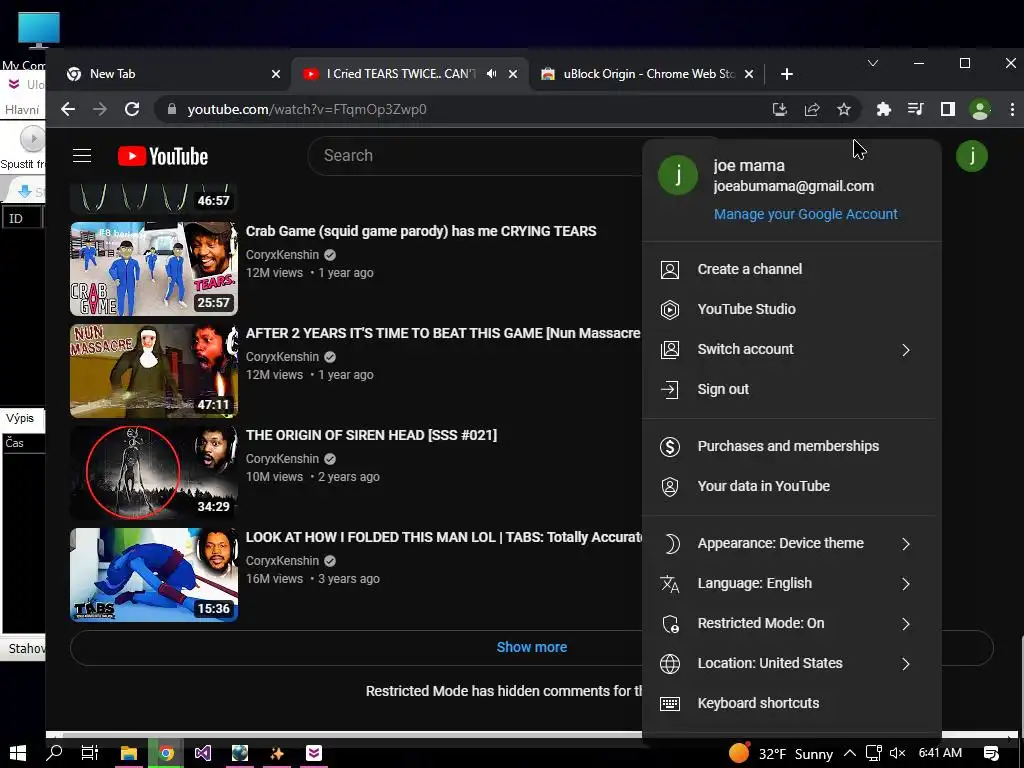This screenshot has width=1024, height=768.
Task: Open the Windows Start menu
Action: coord(18,754)
